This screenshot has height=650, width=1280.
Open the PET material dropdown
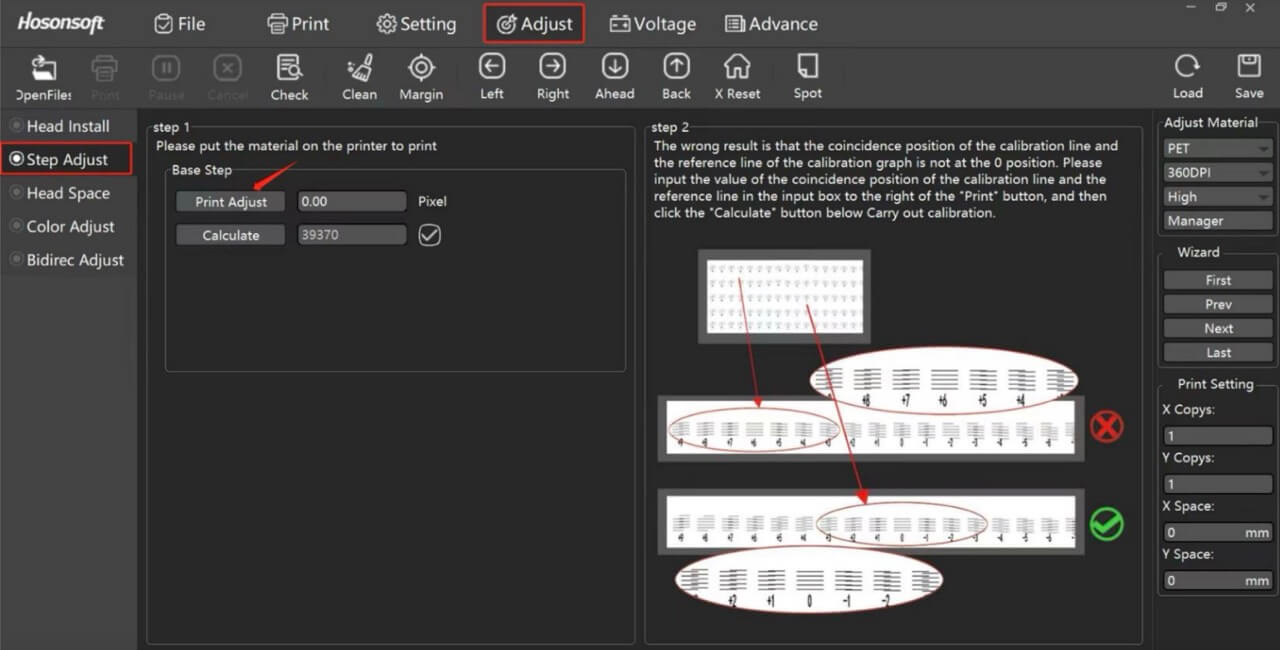pyautogui.click(x=1217, y=149)
